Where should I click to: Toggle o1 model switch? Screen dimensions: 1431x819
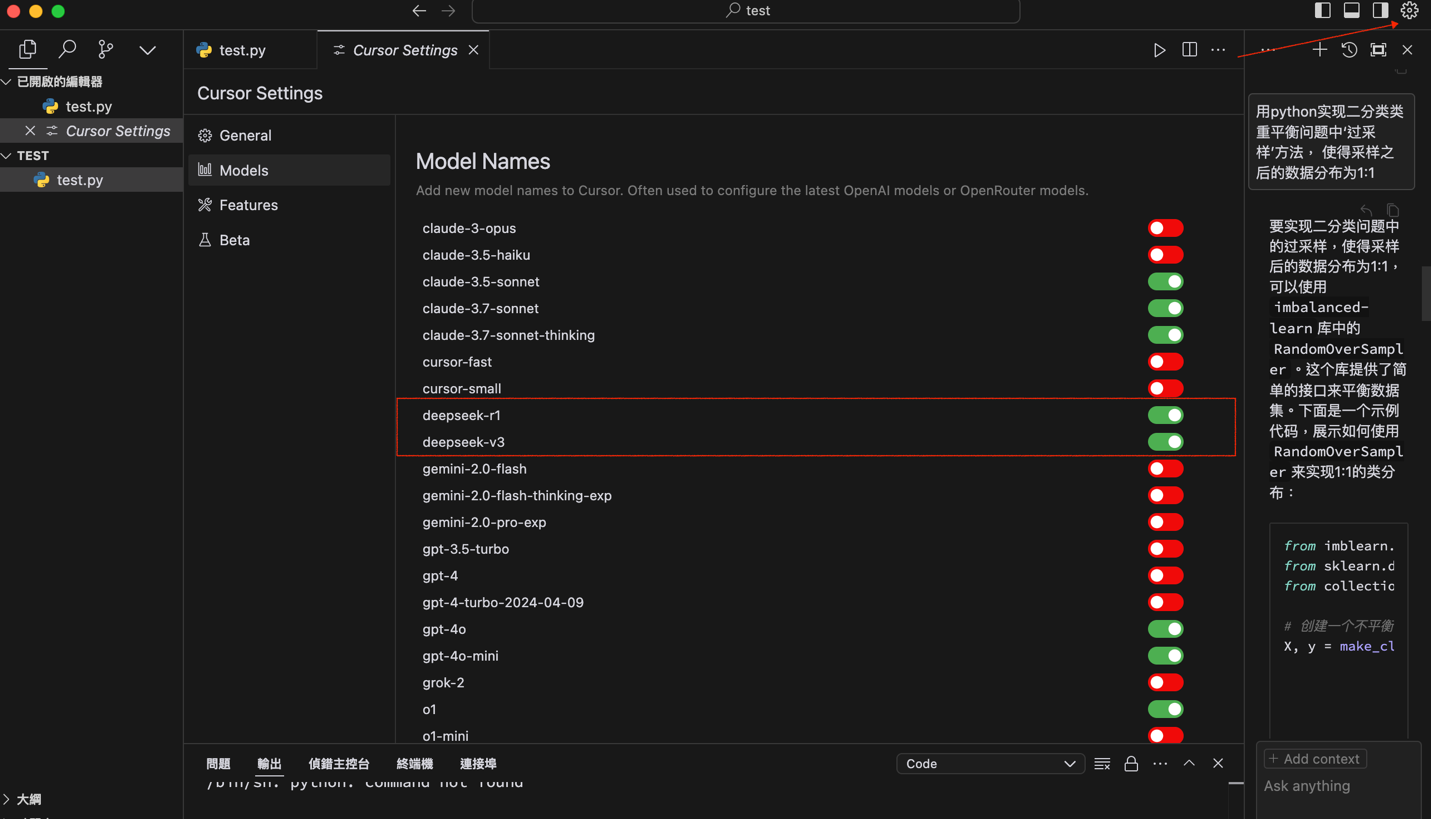1165,709
